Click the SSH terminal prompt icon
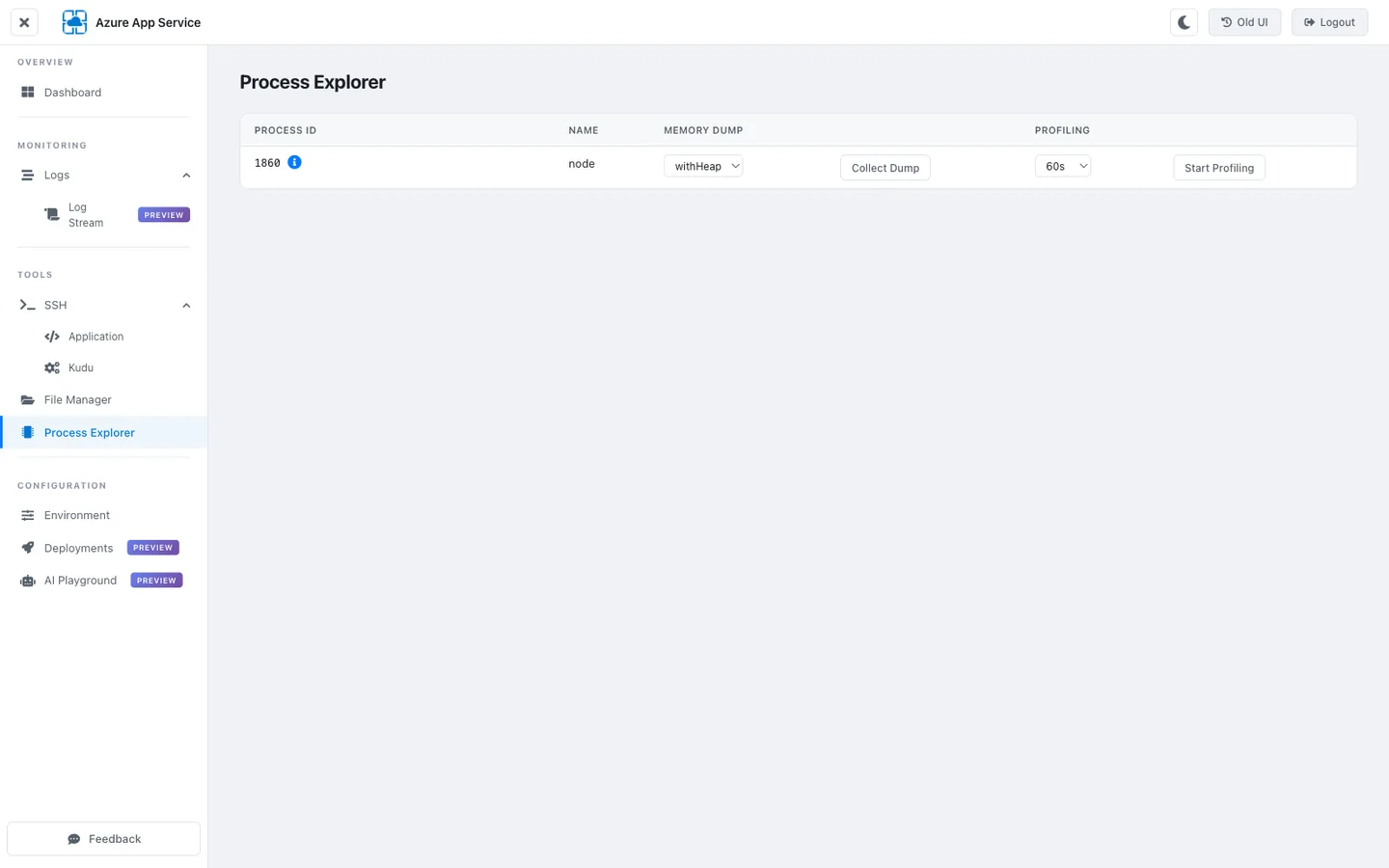 (28, 305)
